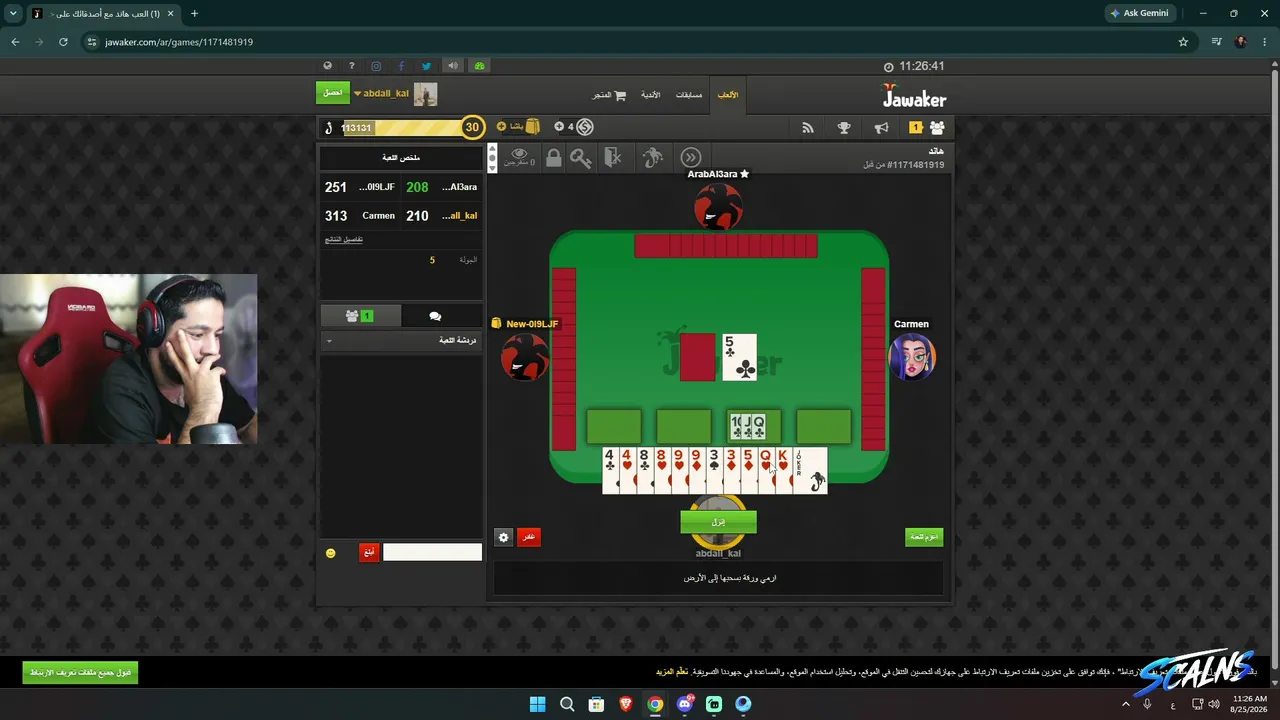Viewport: 1280px width, 720px height.
Task: Open the تفاصيل النتائج results details link
Action: coord(344,240)
